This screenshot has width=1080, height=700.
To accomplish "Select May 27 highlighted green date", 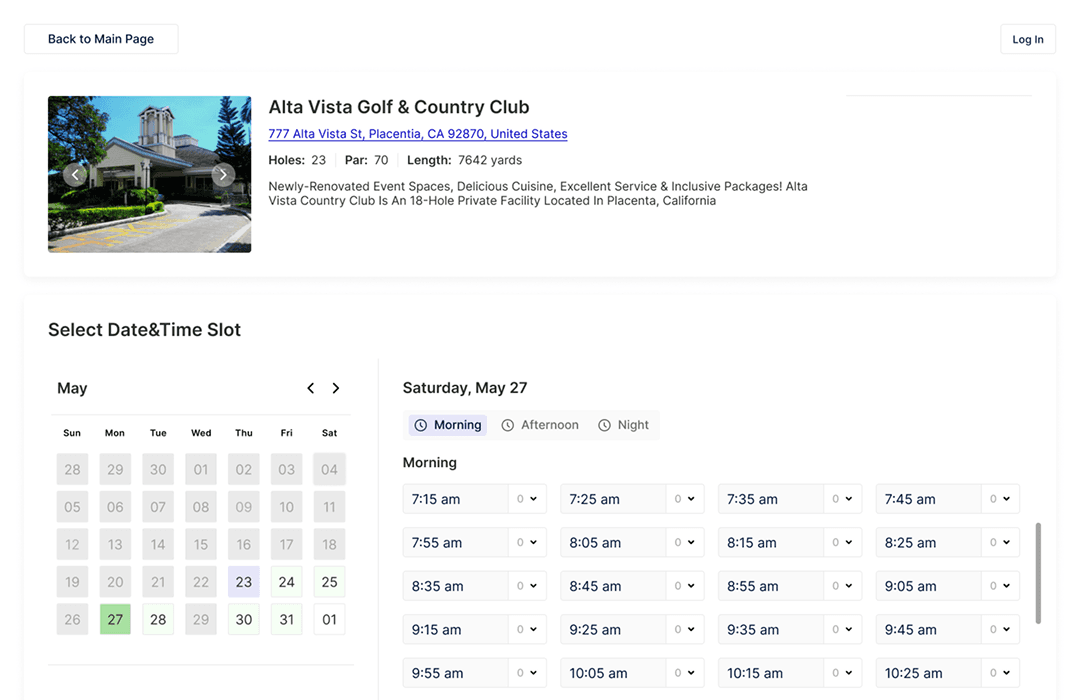I will tap(115, 619).
